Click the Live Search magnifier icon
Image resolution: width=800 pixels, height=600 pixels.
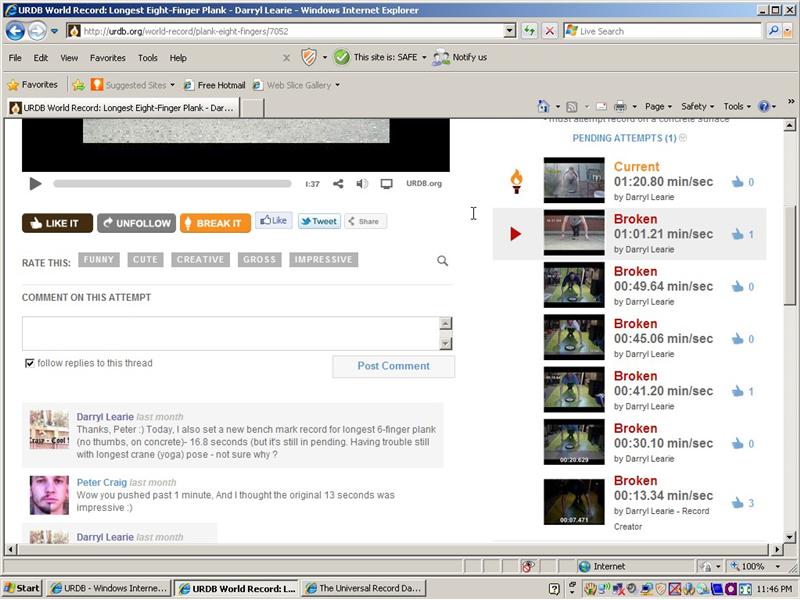click(x=773, y=31)
